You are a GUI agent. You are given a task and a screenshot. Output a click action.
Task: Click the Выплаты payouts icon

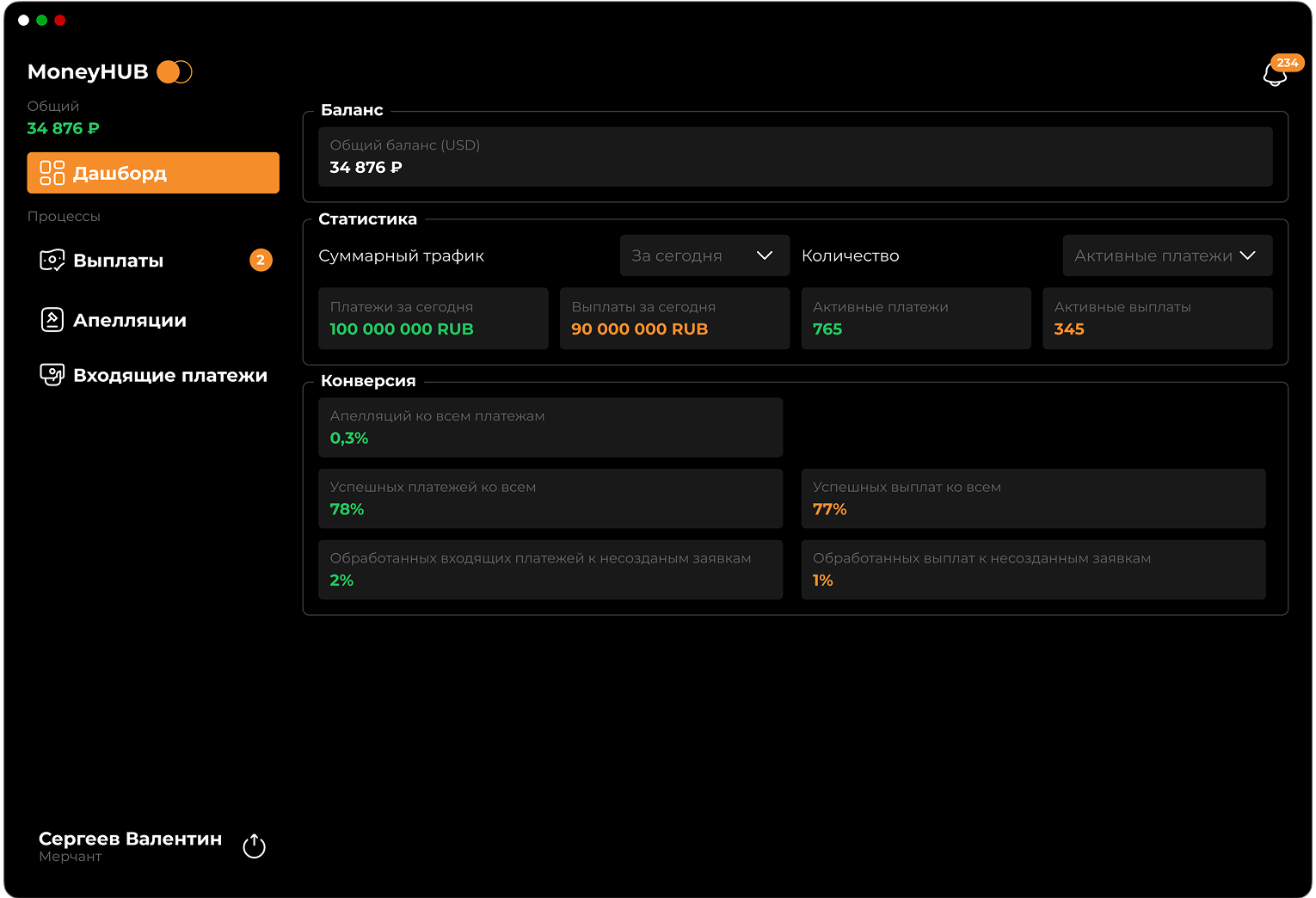(x=52, y=261)
